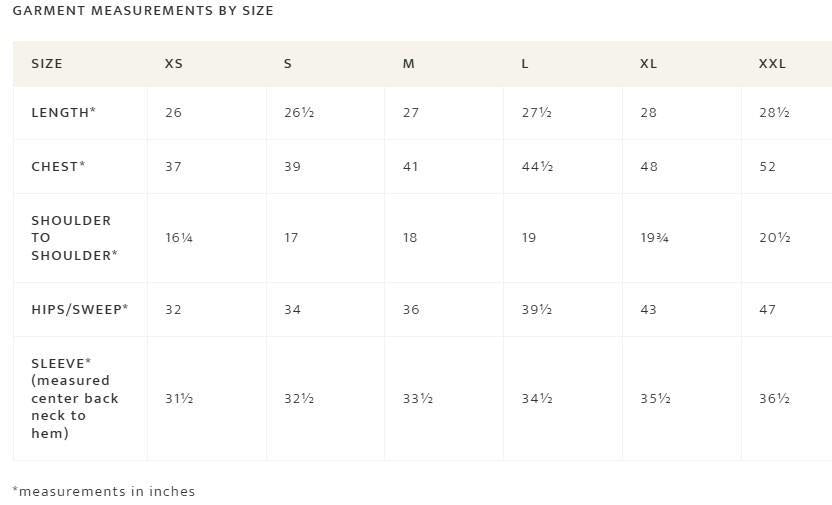The image size is (832, 505).
Task: Select the L size chest value 44½
Action: 537,167
